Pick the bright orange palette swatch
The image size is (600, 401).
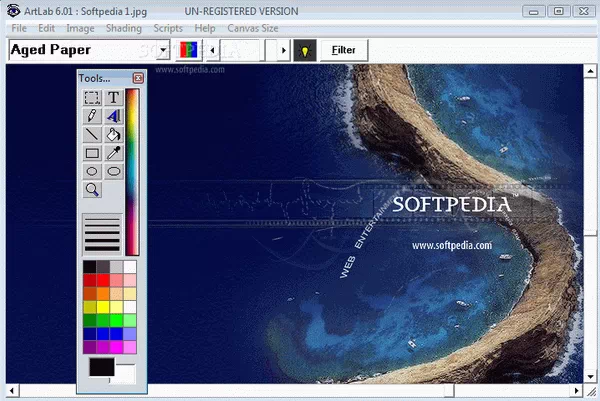(x=103, y=293)
